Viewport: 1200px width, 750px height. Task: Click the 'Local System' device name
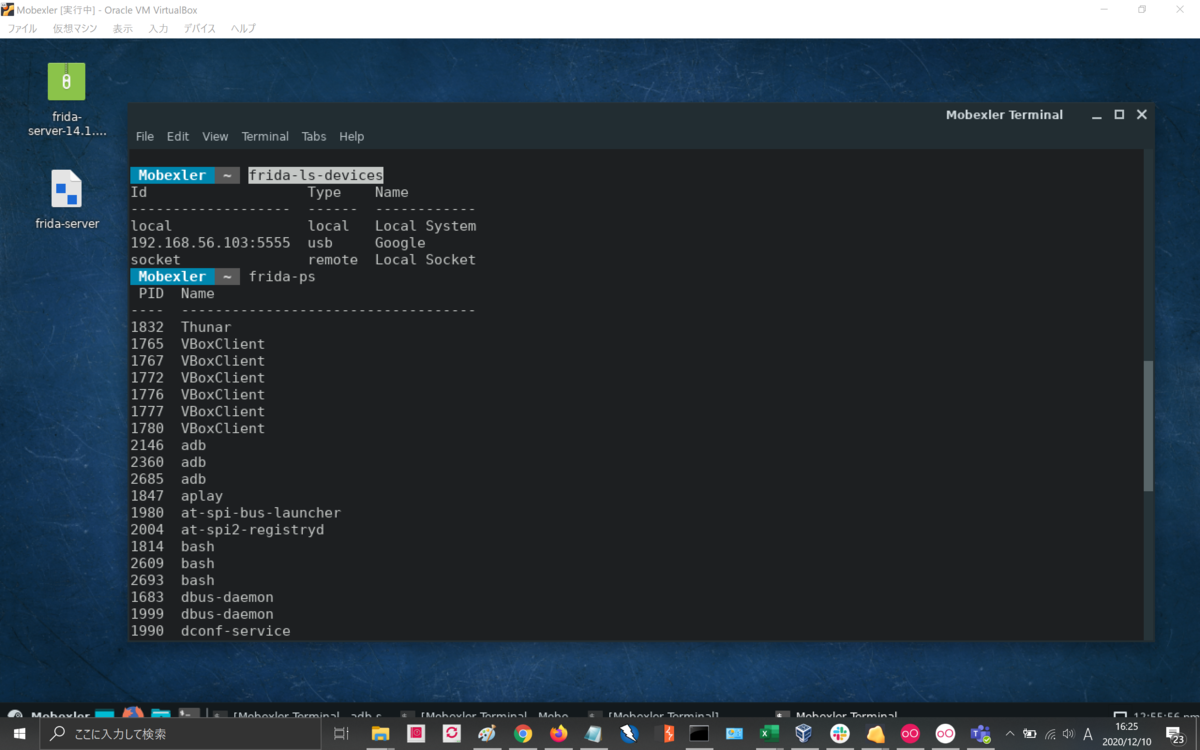[425, 226]
